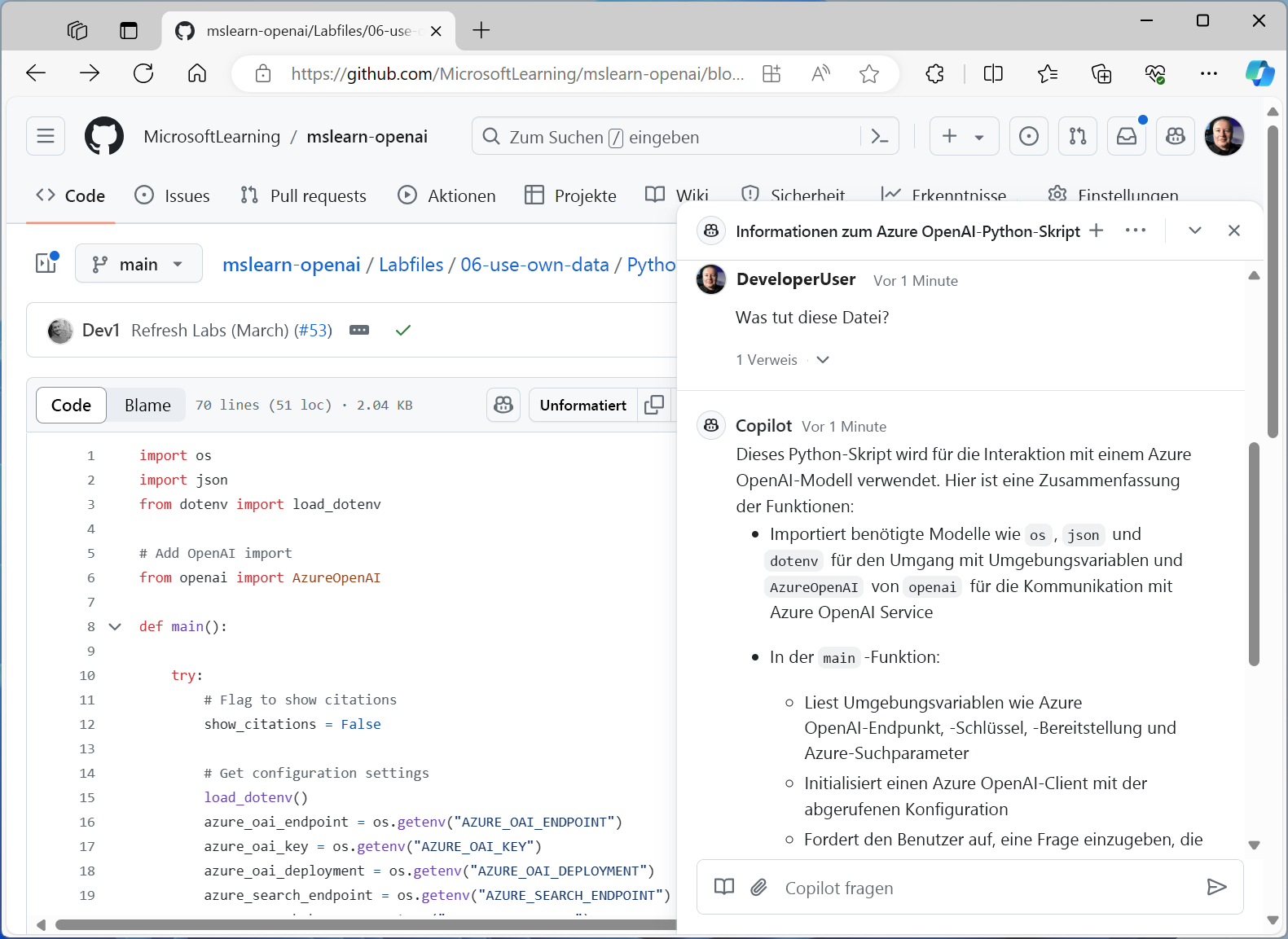The width and height of the screenshot is (1288, 939).
Task: Expand the commit message ellipsis
Action: coord(359,330)
